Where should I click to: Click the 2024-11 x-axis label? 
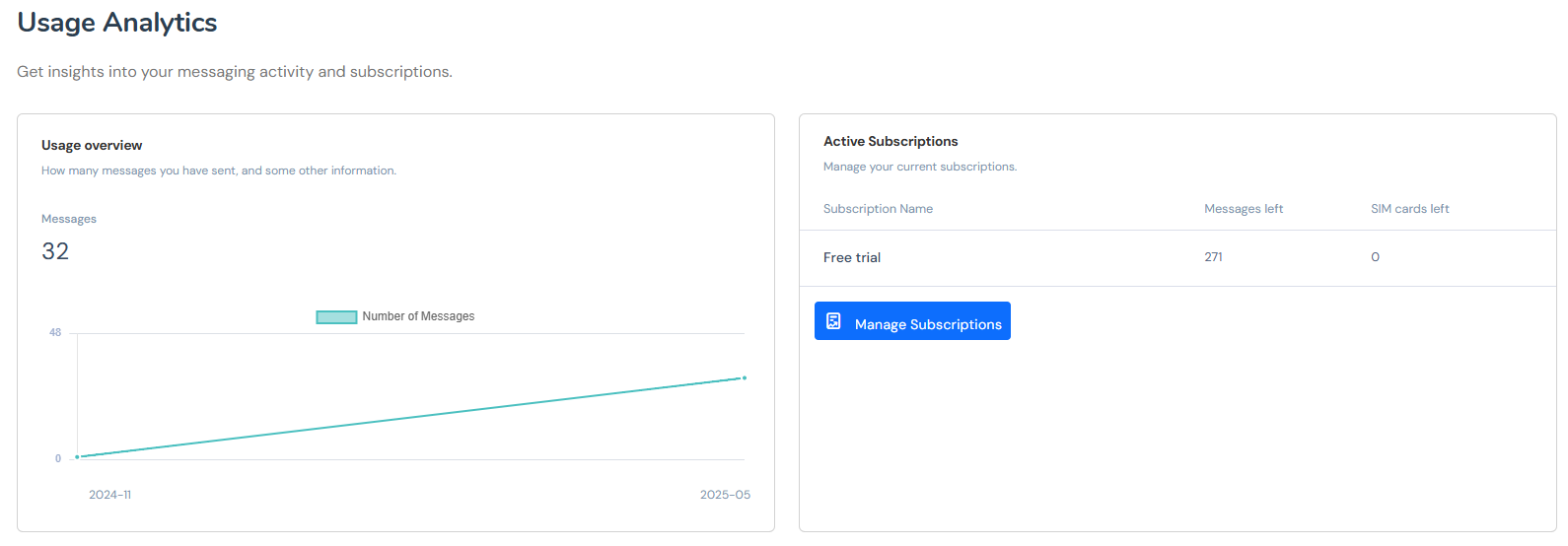click(109, 495)
